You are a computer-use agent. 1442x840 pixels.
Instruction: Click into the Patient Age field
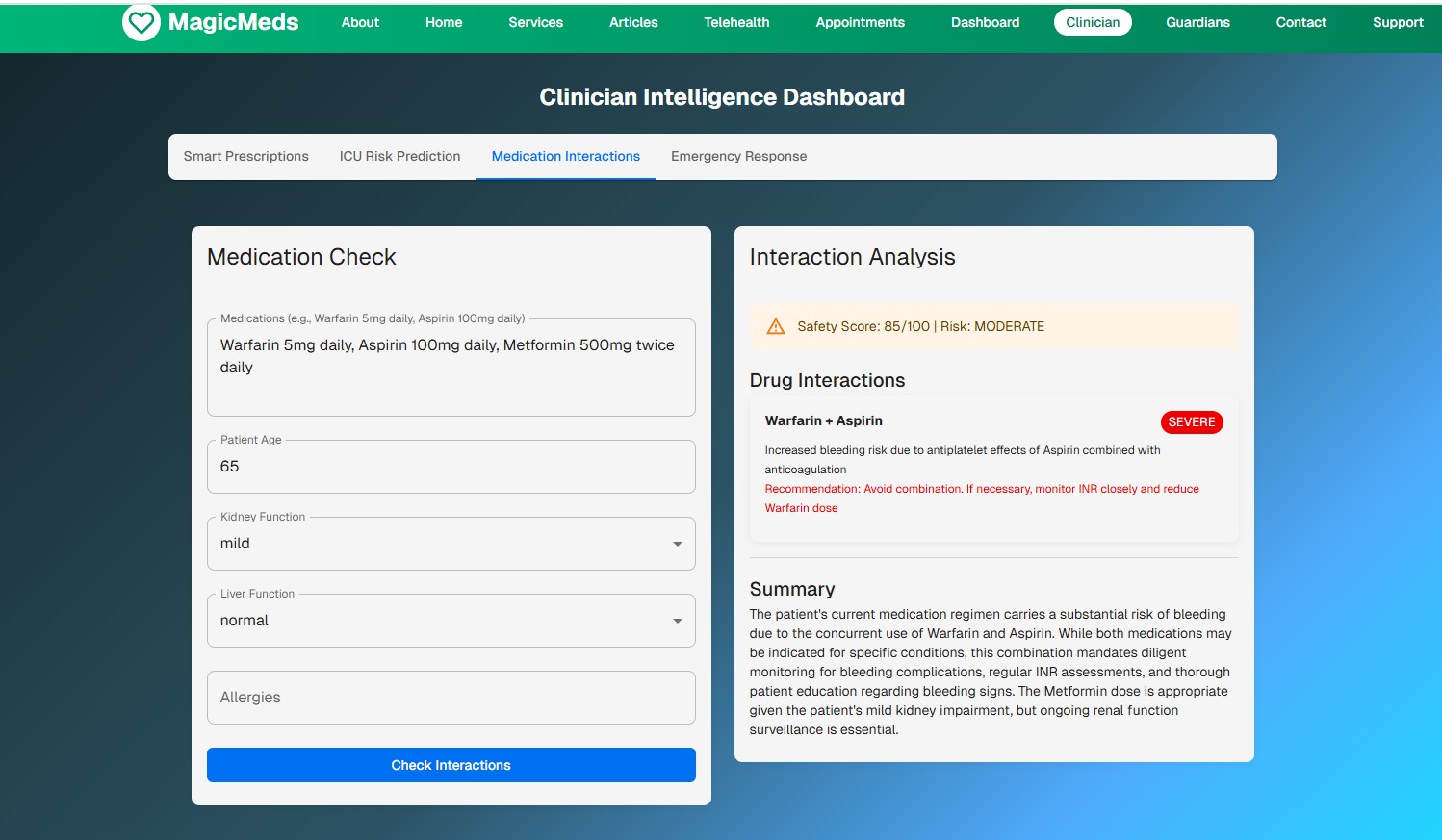pos(451,467)
